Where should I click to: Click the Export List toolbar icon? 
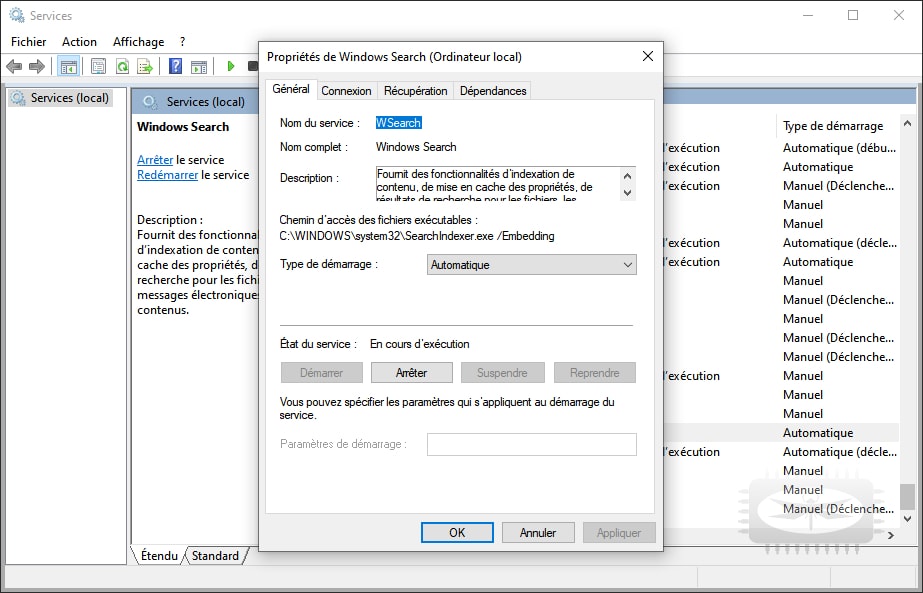pos(145,67)
